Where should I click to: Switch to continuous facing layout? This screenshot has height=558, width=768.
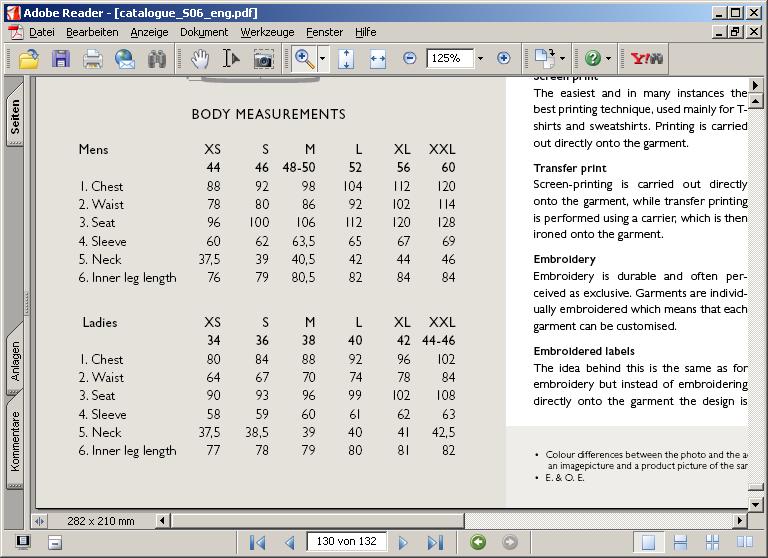(712, 542)
